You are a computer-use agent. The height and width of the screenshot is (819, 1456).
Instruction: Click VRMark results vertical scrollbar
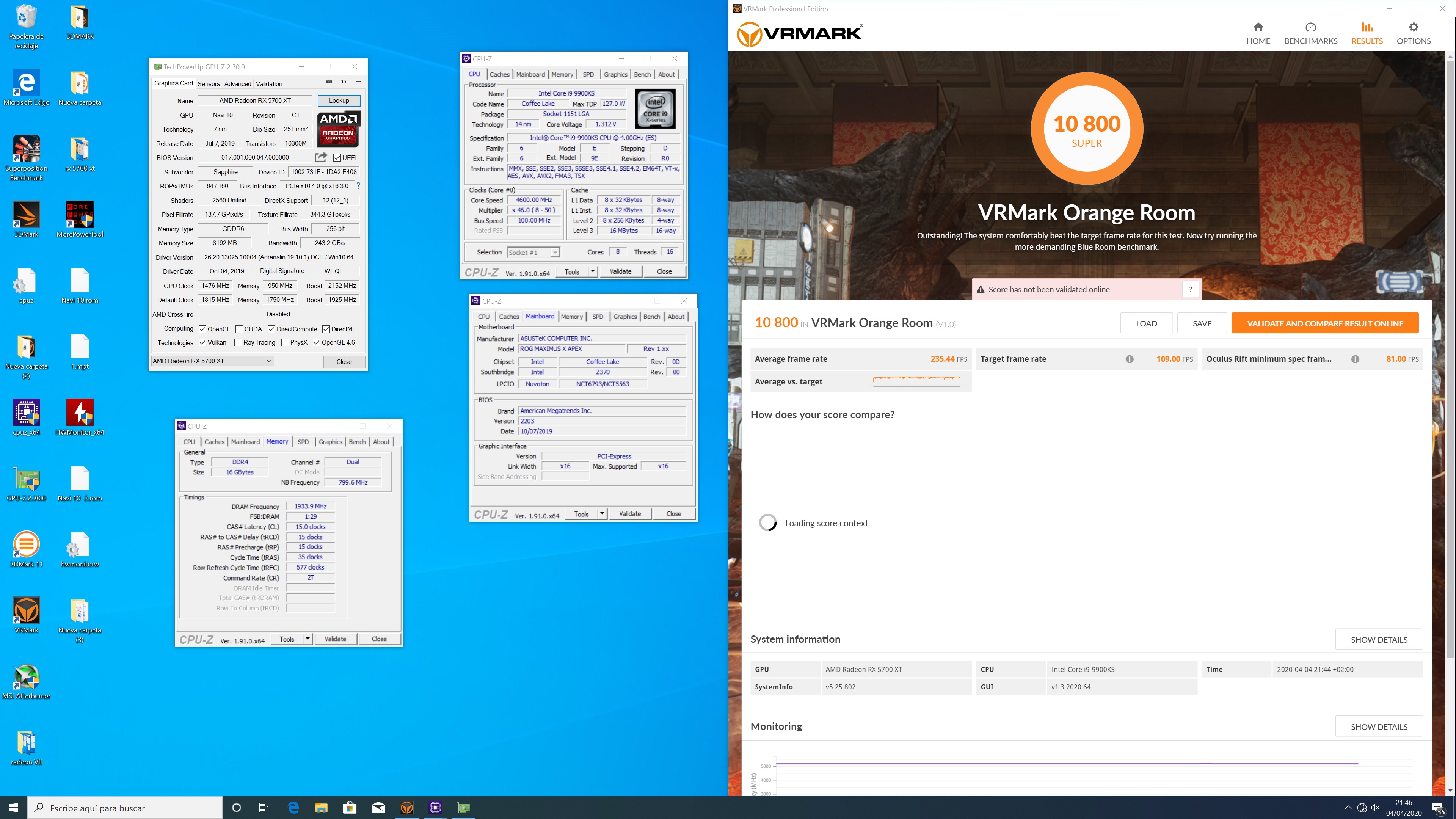(x=1450, y=359)
